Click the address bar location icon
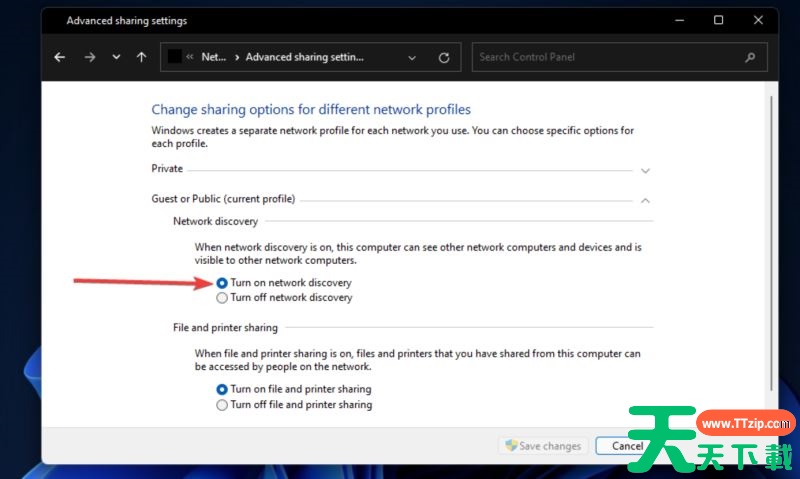 (x=174, y=57)
